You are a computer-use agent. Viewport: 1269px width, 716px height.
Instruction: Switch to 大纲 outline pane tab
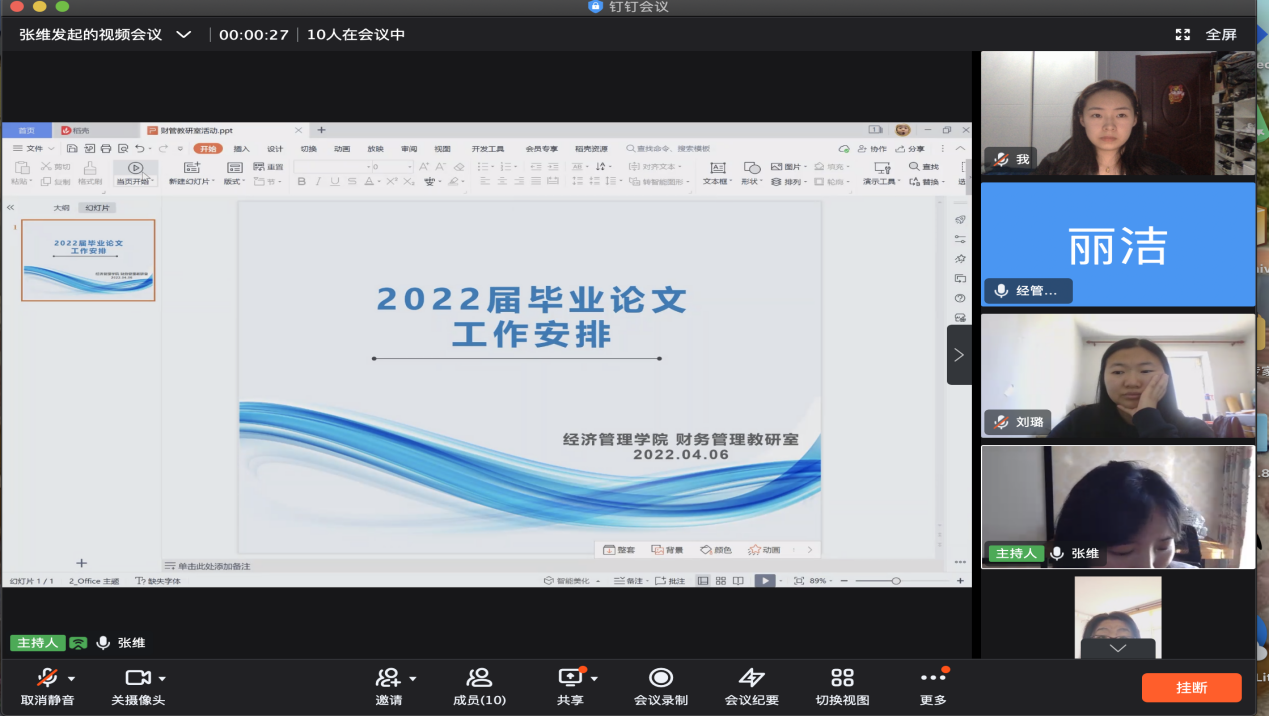click(x=62, y=208)
